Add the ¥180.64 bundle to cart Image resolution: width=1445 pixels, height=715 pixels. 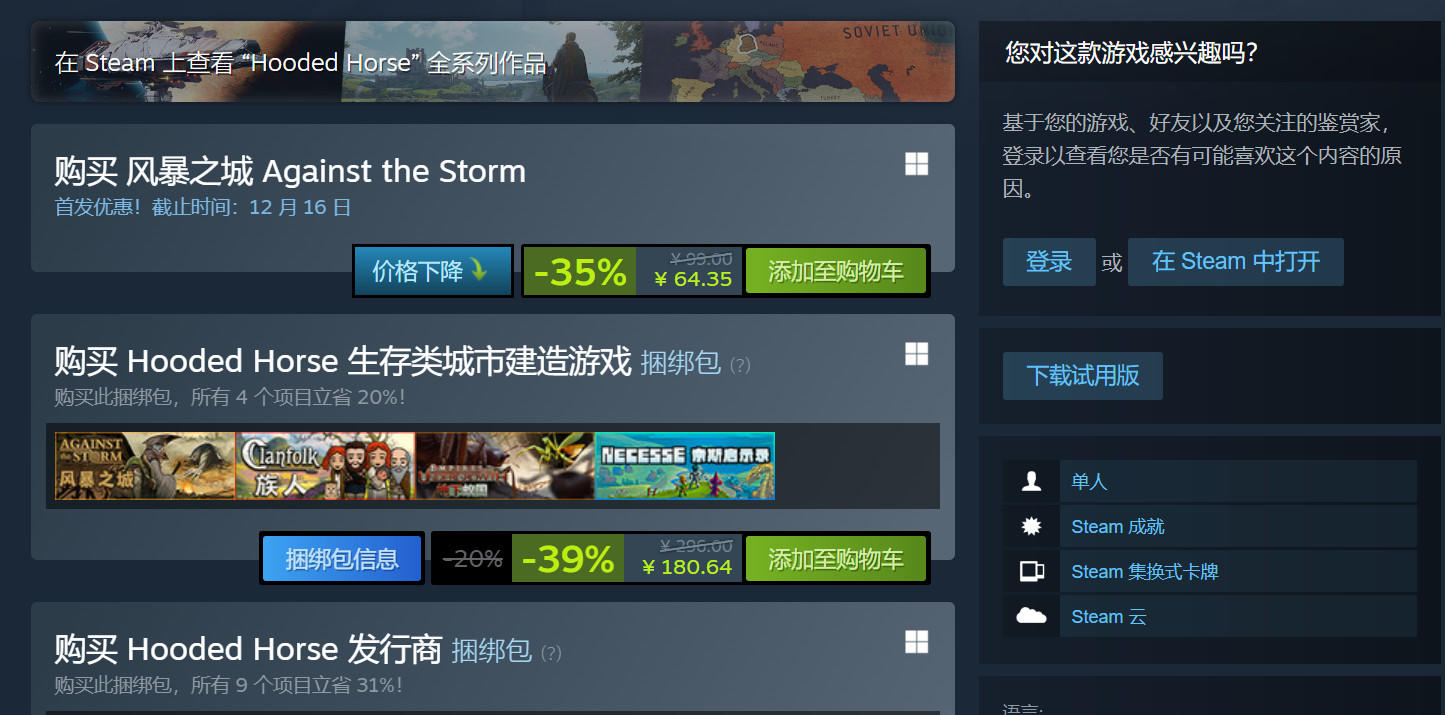coord(836,559)
